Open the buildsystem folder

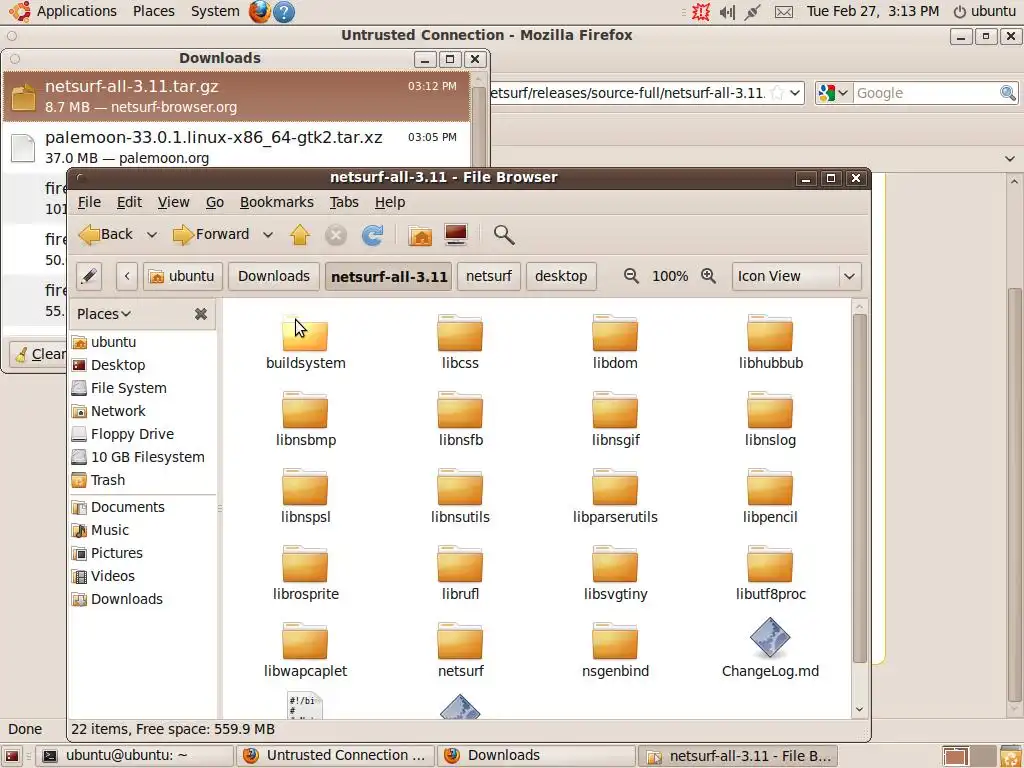[306, 343]
